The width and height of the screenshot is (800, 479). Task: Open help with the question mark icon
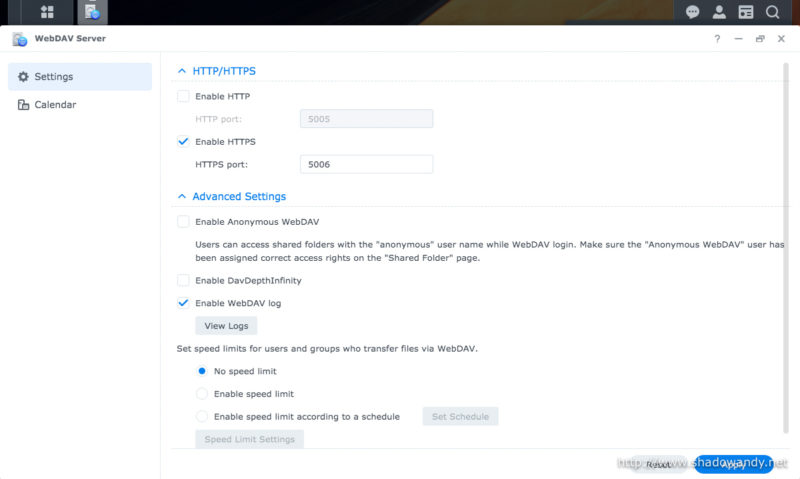717,39
